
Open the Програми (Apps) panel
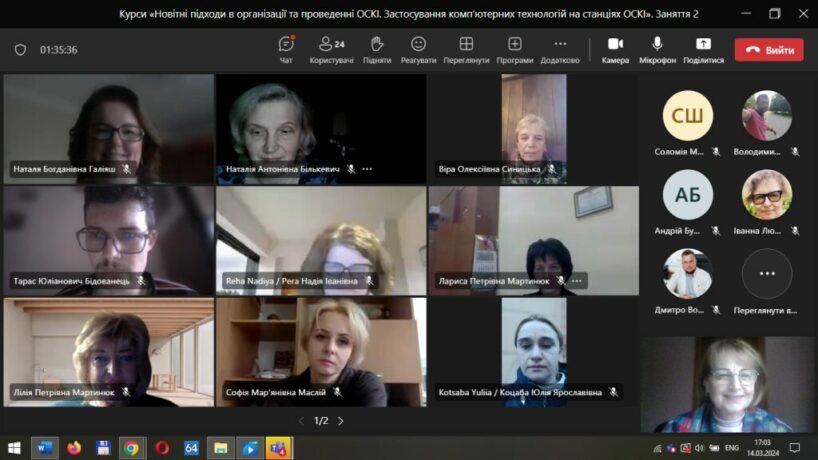pyautogui.click(x=514, y=49)
